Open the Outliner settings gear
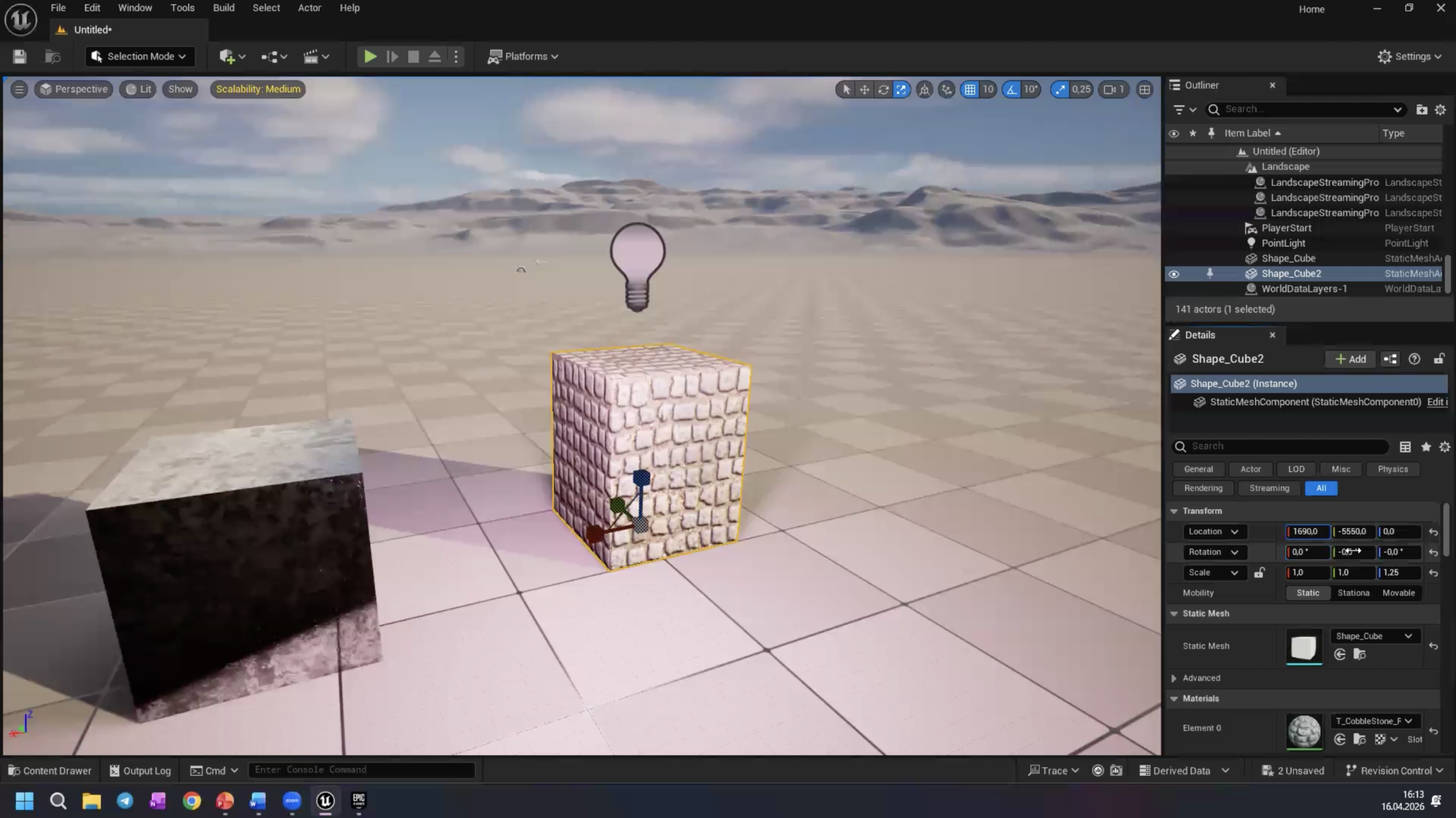This screenshot has width=1456, height=818. click(x=1440, y=110)
